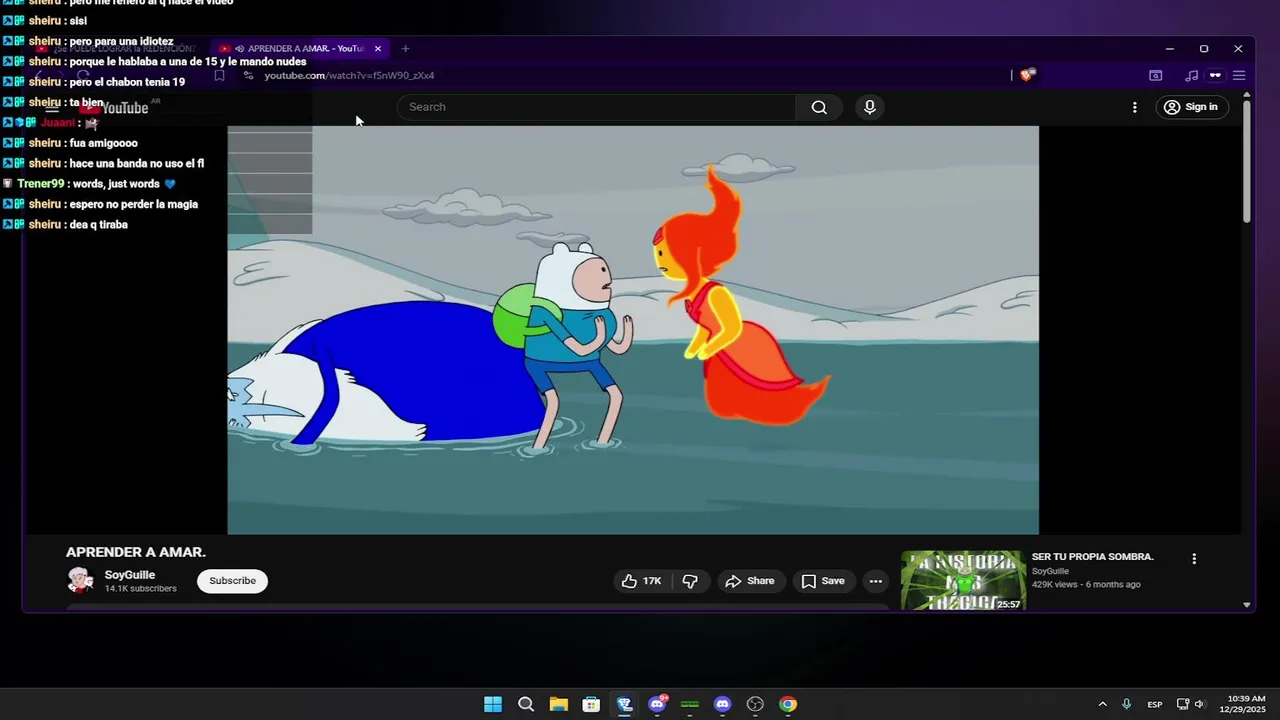1280x720 pixels.
Task: Open Google Chrome from taskbar
Action: 788,704
